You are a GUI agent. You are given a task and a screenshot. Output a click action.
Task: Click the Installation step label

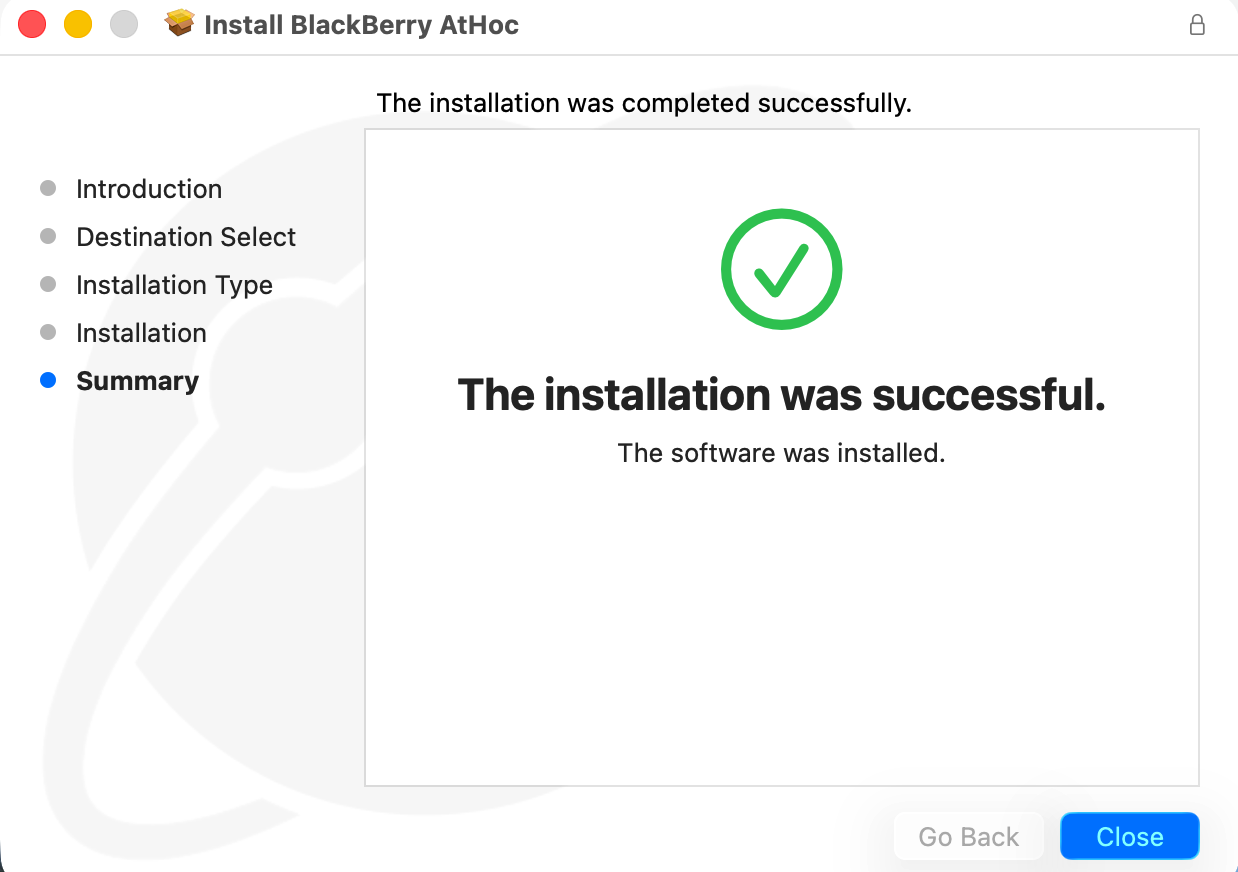pos(141,333)
